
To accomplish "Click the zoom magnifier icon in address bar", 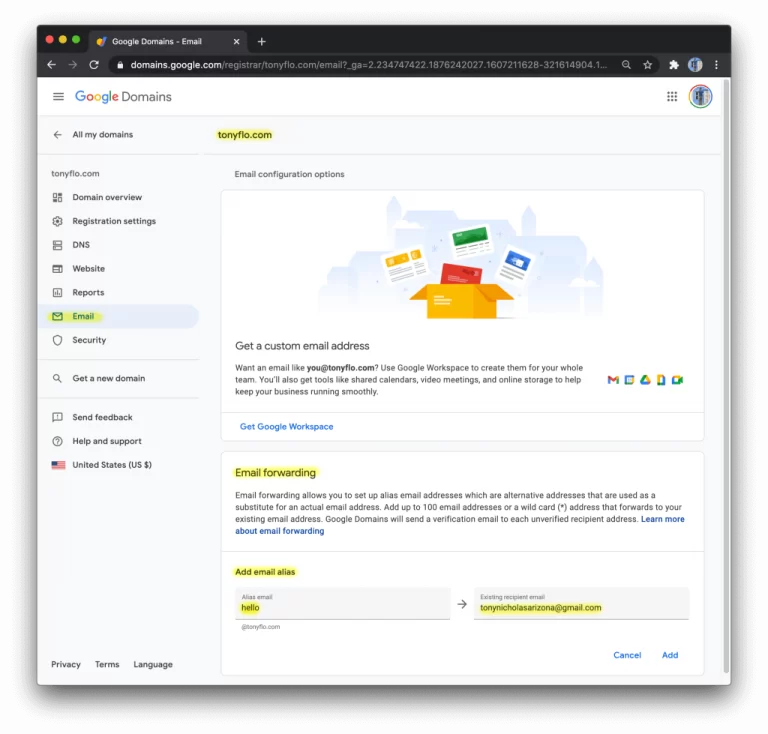I will (x=626, y=65).
